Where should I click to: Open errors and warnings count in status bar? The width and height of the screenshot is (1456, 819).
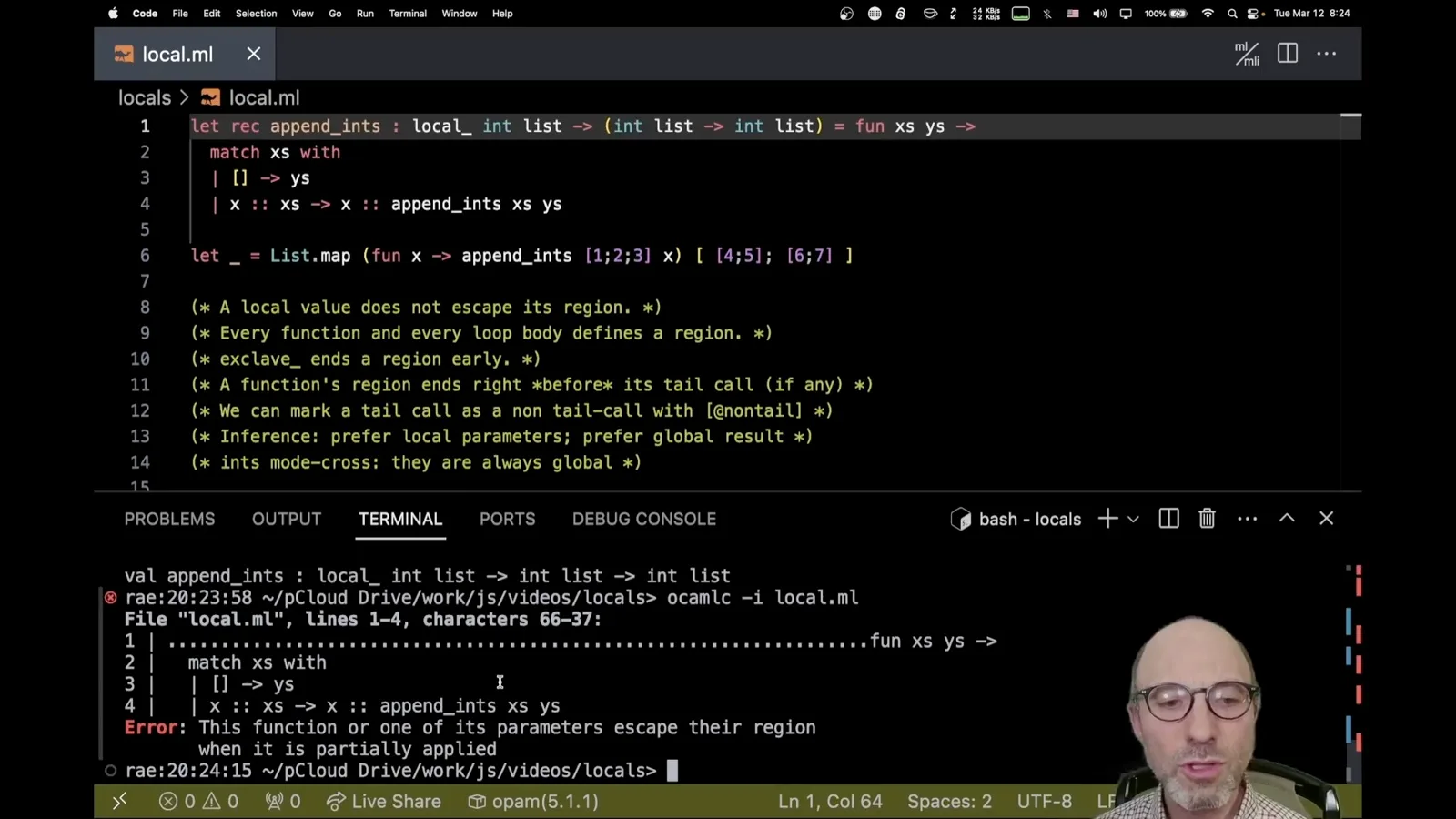tap(198, 801)
